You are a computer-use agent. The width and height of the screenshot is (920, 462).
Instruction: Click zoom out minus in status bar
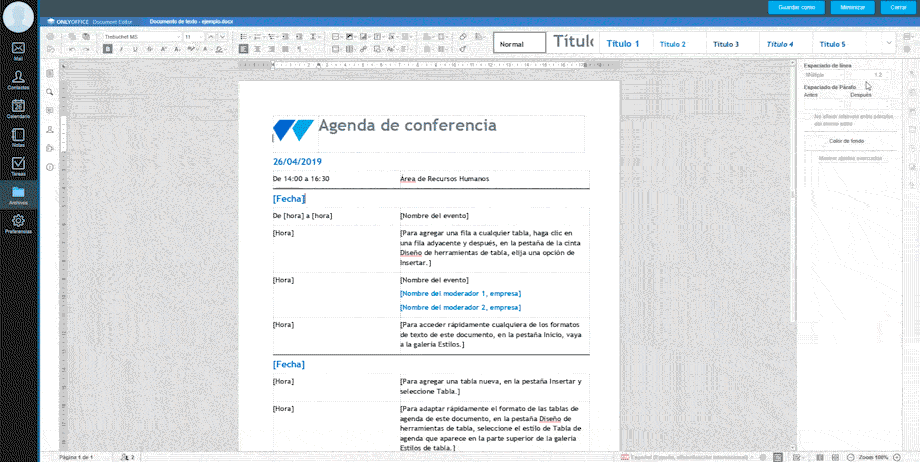851,457
